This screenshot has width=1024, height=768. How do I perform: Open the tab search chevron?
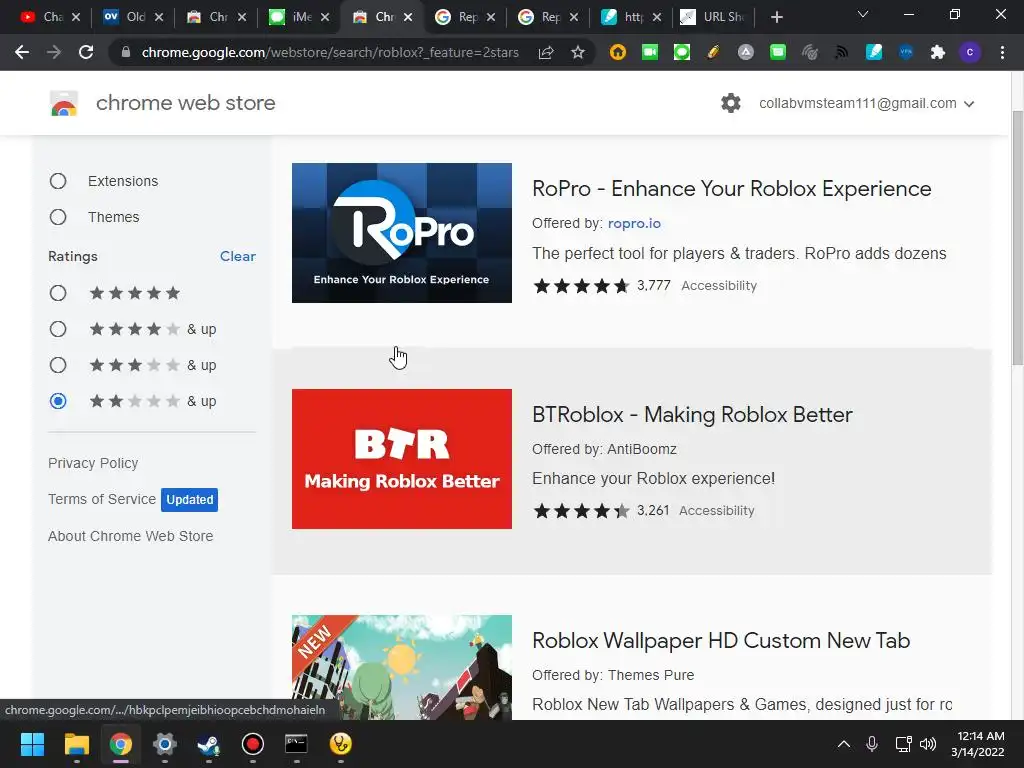863,14
